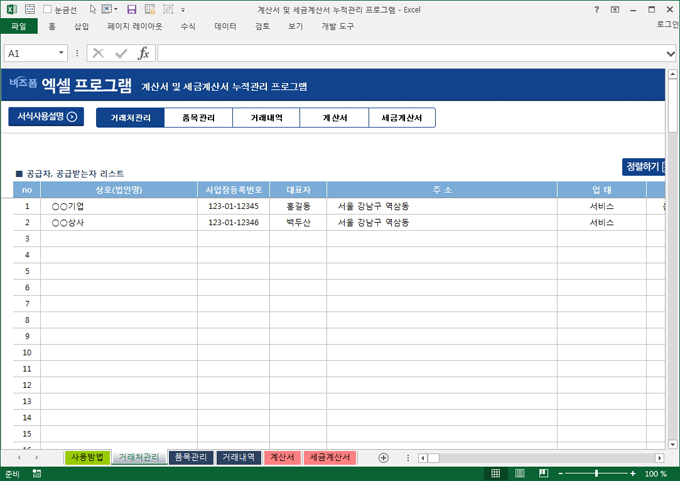
Task: Open the 개발 도구 ribbon tab
Action: tap(337, 26)
